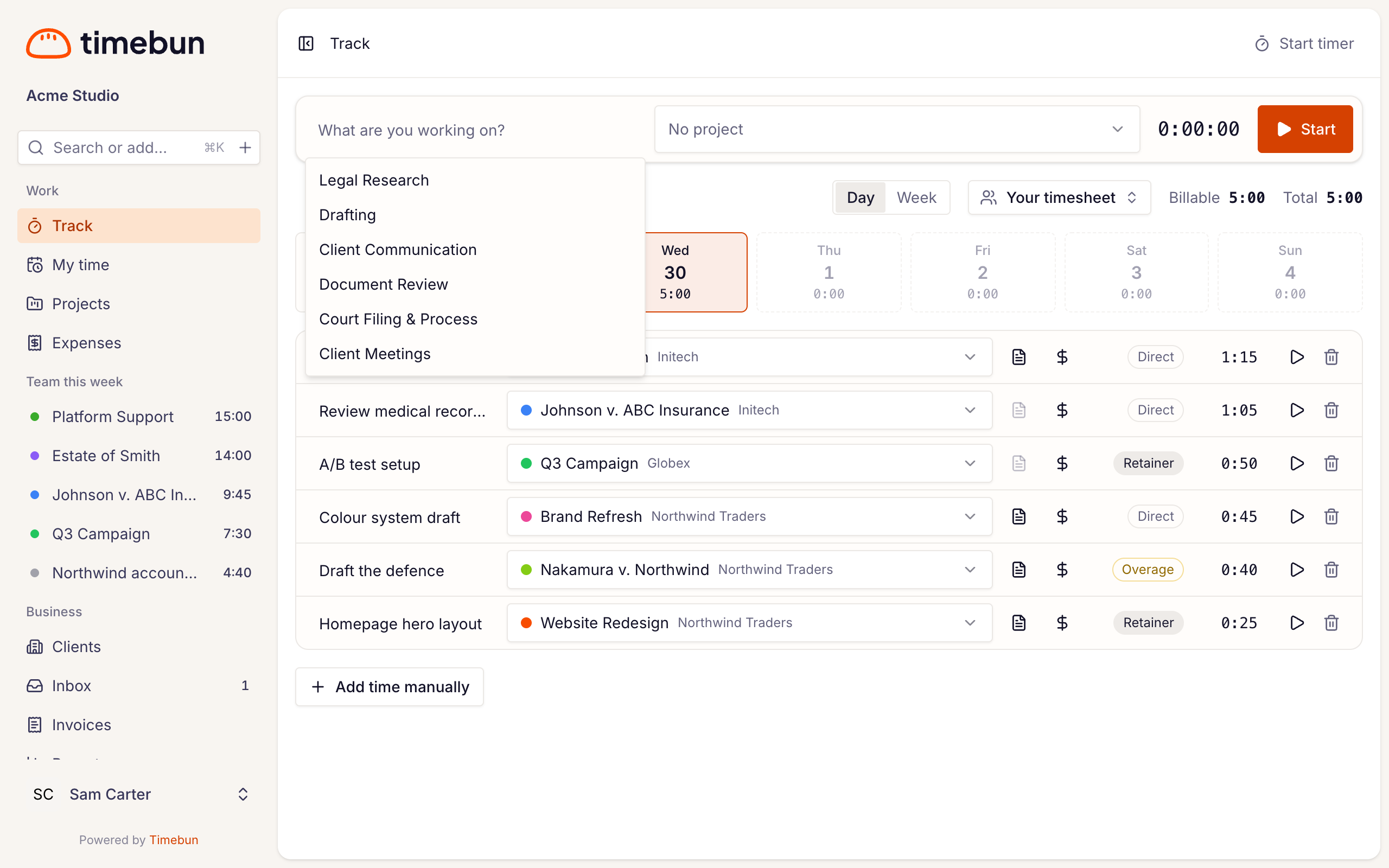This screenshot has width=1389, height=868.
Task: Toggle billable for Draft the defence entry
Action: 1062,570
